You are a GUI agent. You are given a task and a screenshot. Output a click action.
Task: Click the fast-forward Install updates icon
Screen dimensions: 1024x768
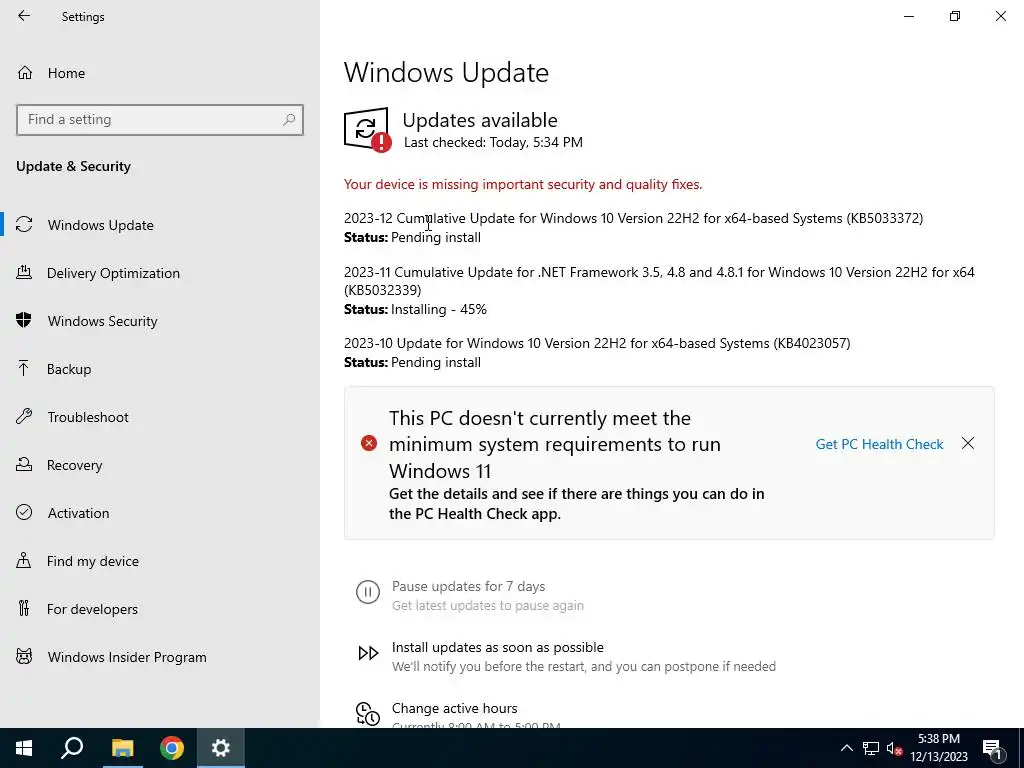(x=368, y=652)
